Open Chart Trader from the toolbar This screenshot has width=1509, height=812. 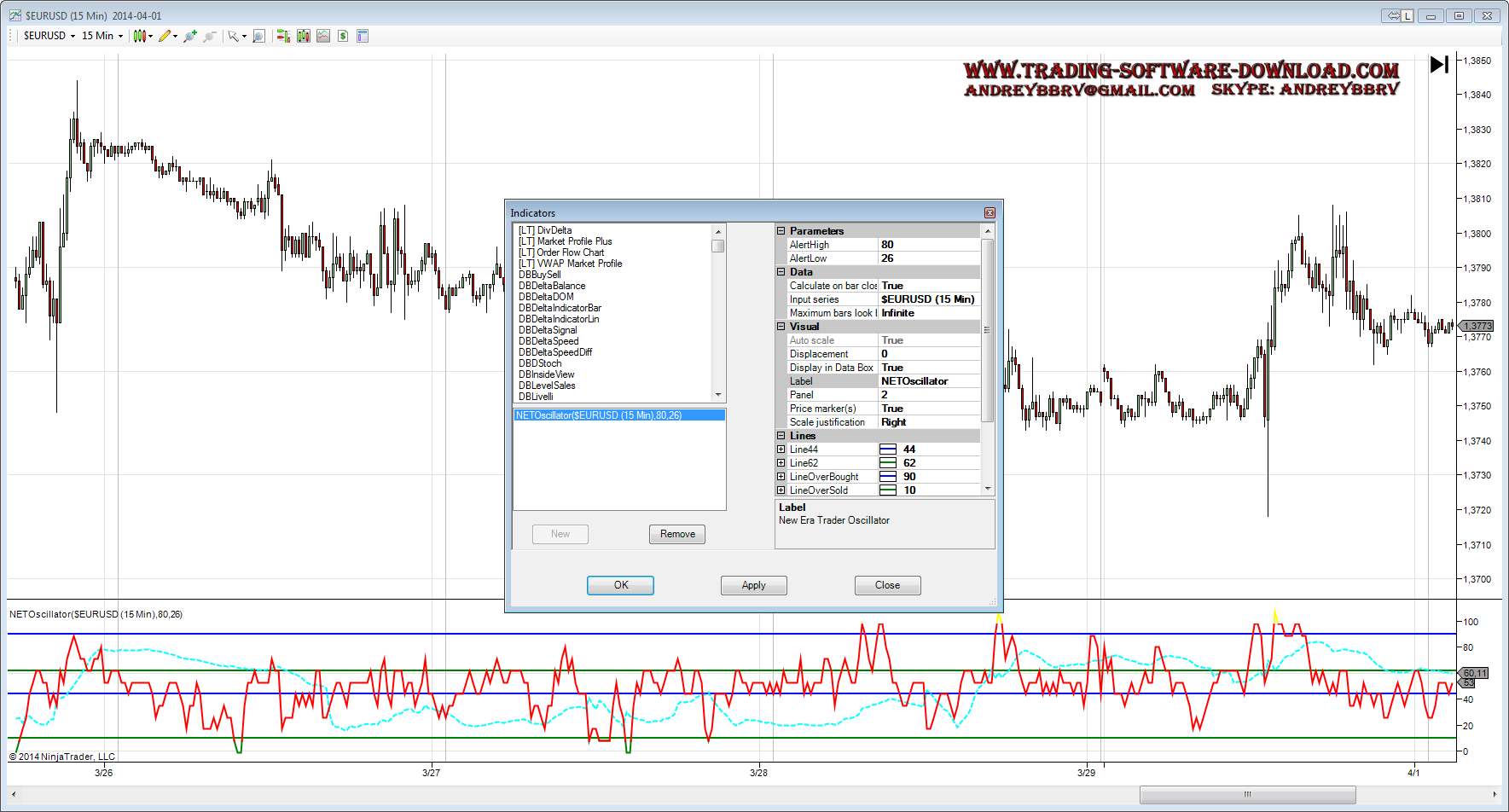click(283, 36)
